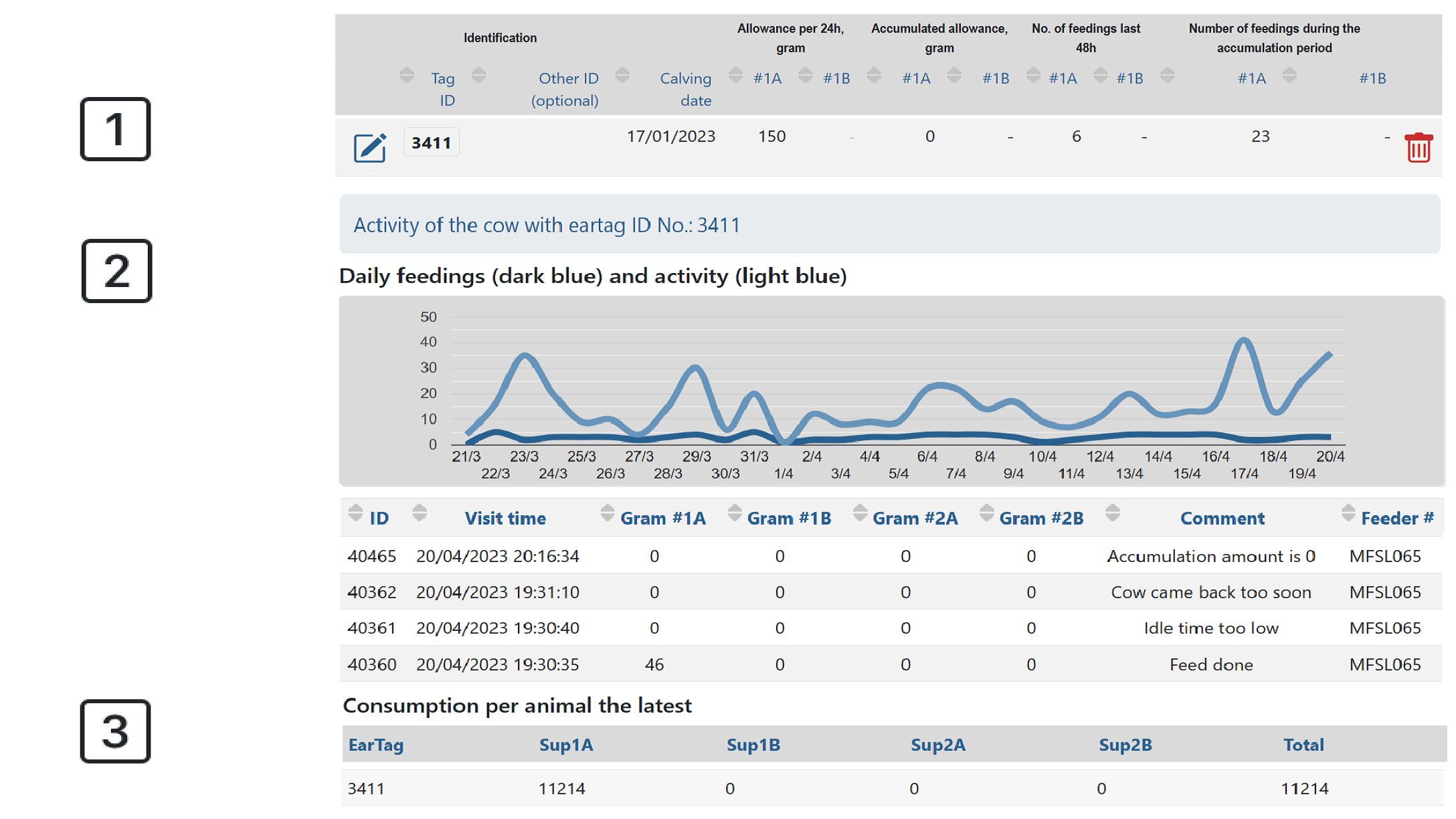Sort by Comment column header
The width and height of the screenshot is (1456, 819).
click(1222, 518)
